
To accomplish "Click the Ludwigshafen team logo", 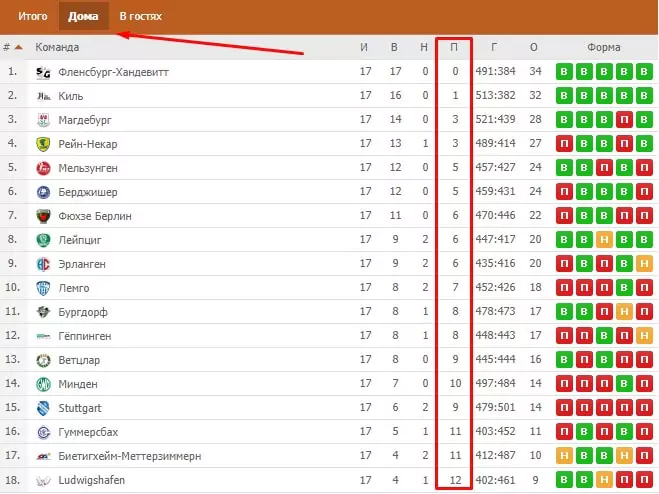I will (x=43, y=480).
